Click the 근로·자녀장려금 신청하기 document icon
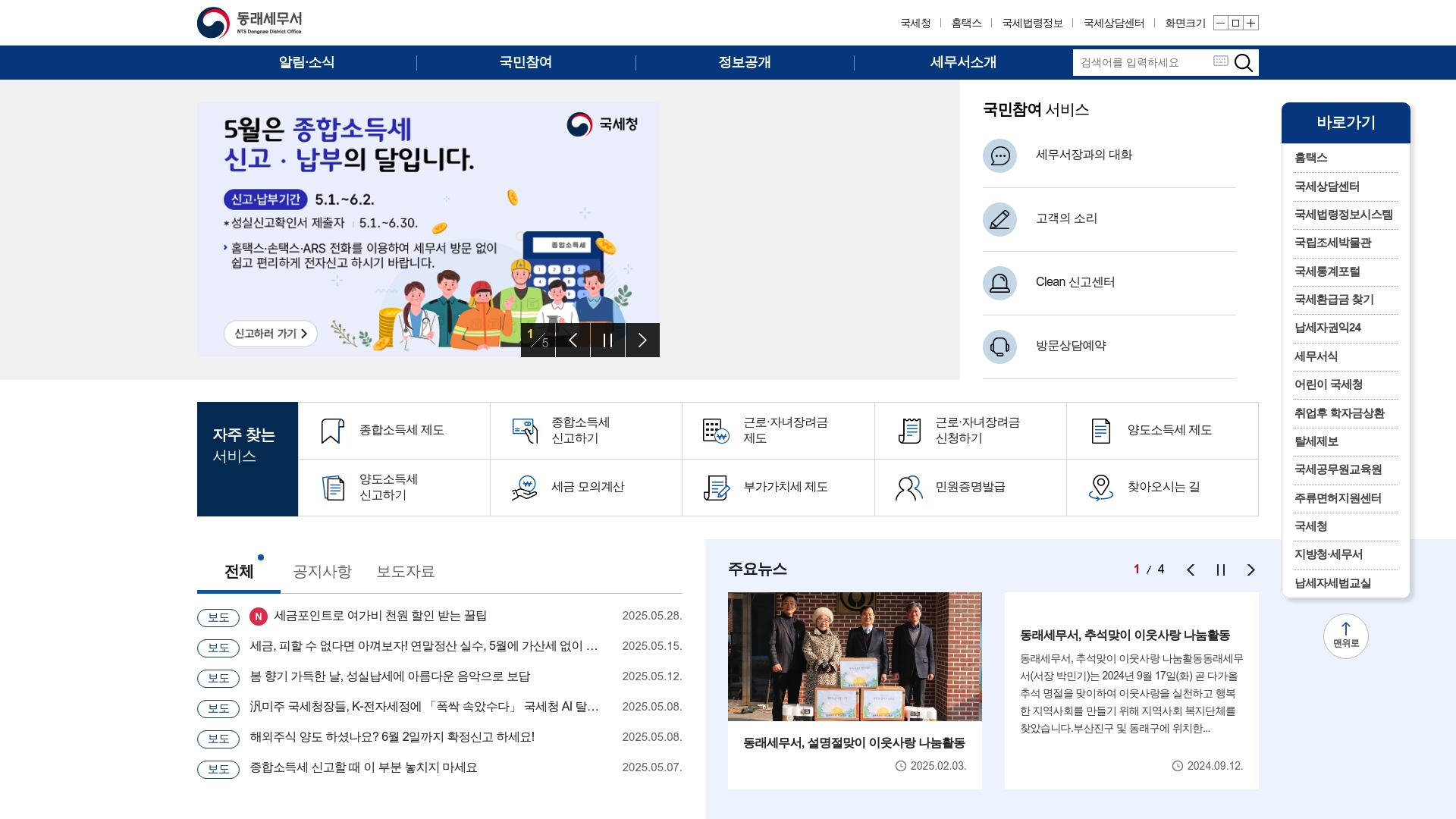The height and width of the screenshot is (819, 1456). [x=908, y=431]
